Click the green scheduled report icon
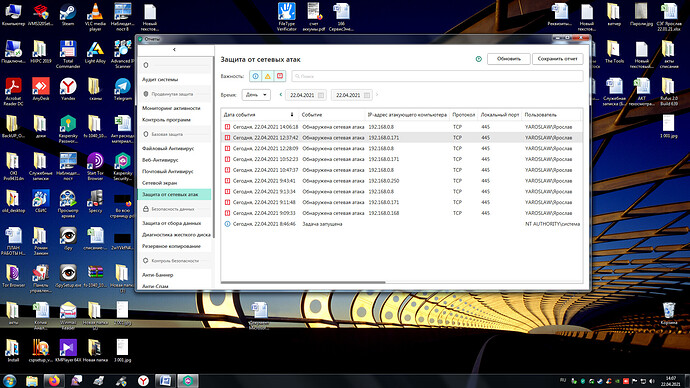Viewport: 690px width, 388px height. pos(479,59)
